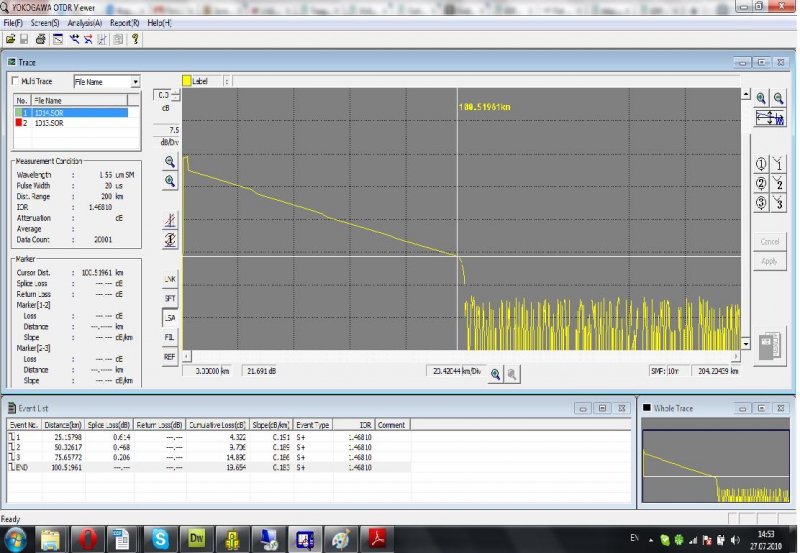The height and width of the screenshot is (553, 800).
Task: Click the trace window toolbar icon
Action: 58,39
